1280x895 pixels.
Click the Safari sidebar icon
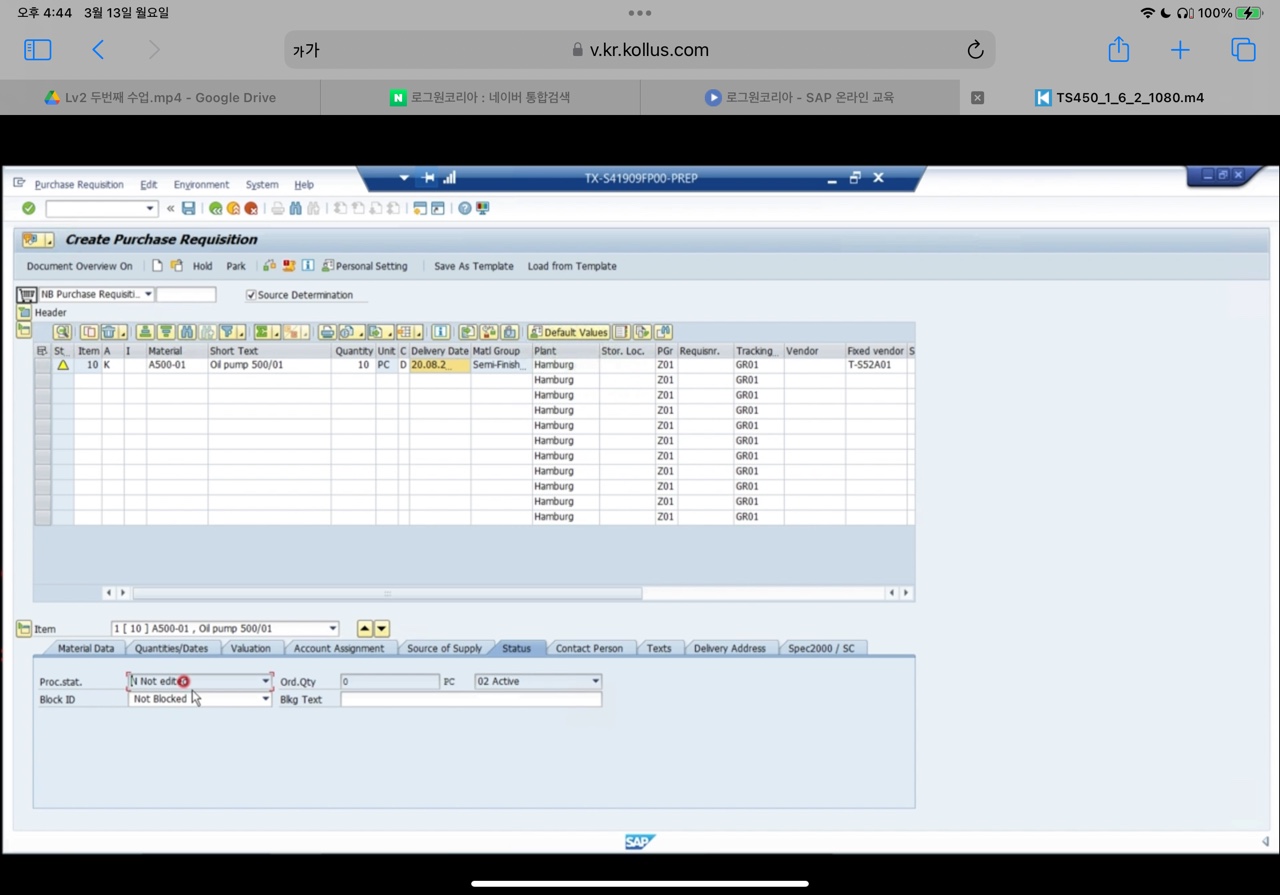[38, 50]
